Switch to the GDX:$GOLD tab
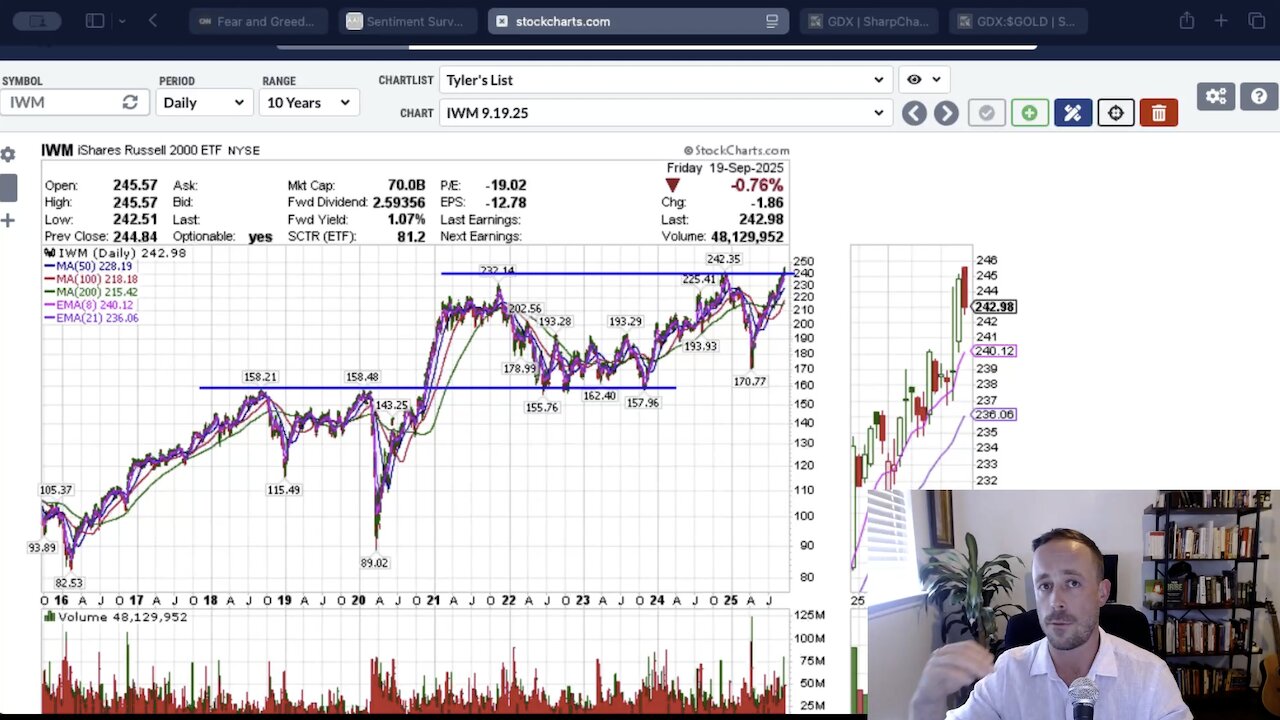This screenshot has height=720, width=1280. click(x=1018, y=21)
